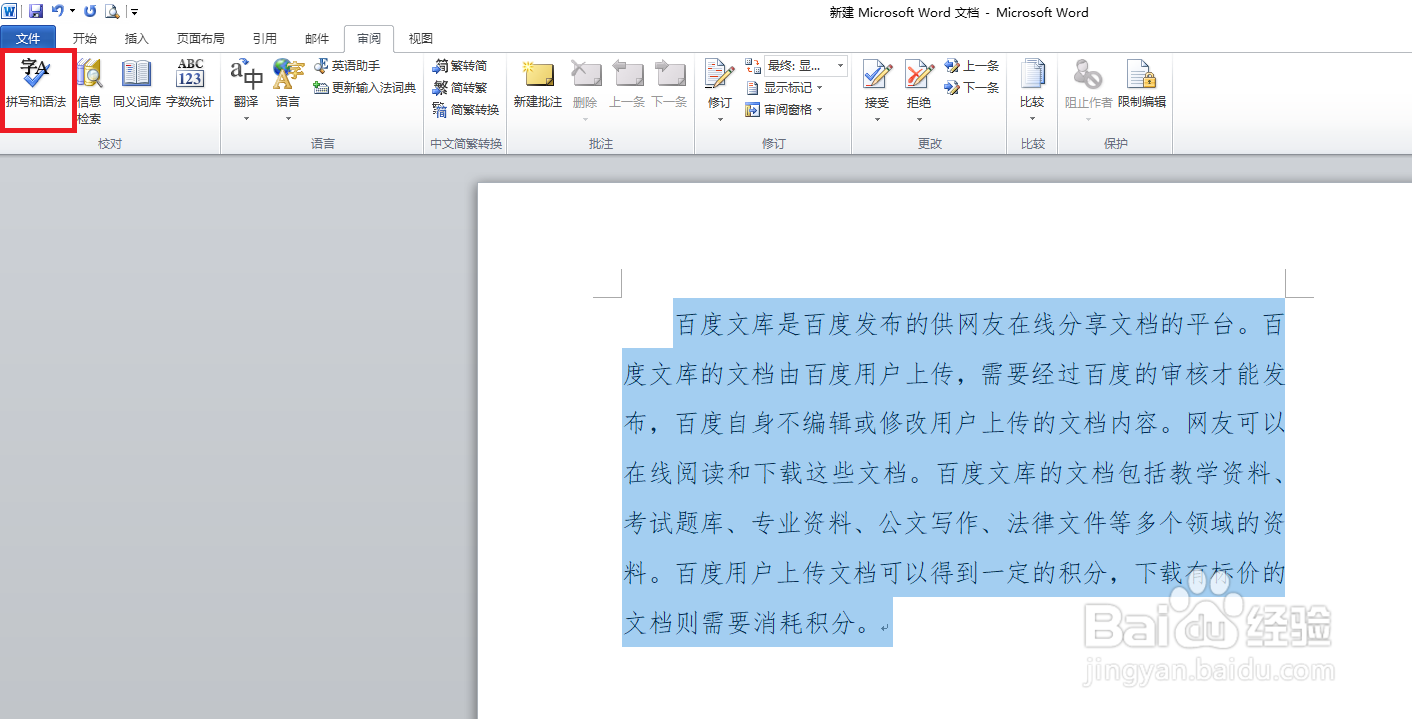The height and width of the screenshot is (719, 1412).
Task: Switch to the 视图 tab
Action: tap(421, 39)
